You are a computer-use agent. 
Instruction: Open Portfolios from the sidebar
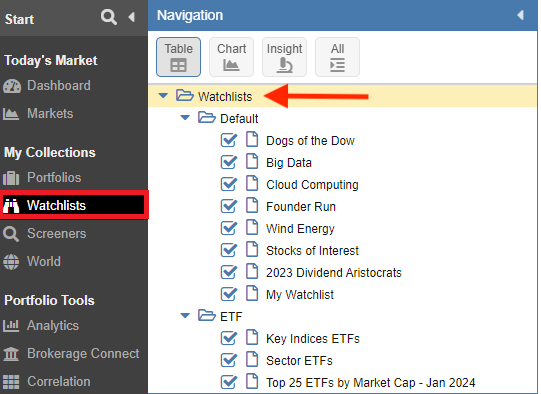(54, 177)
